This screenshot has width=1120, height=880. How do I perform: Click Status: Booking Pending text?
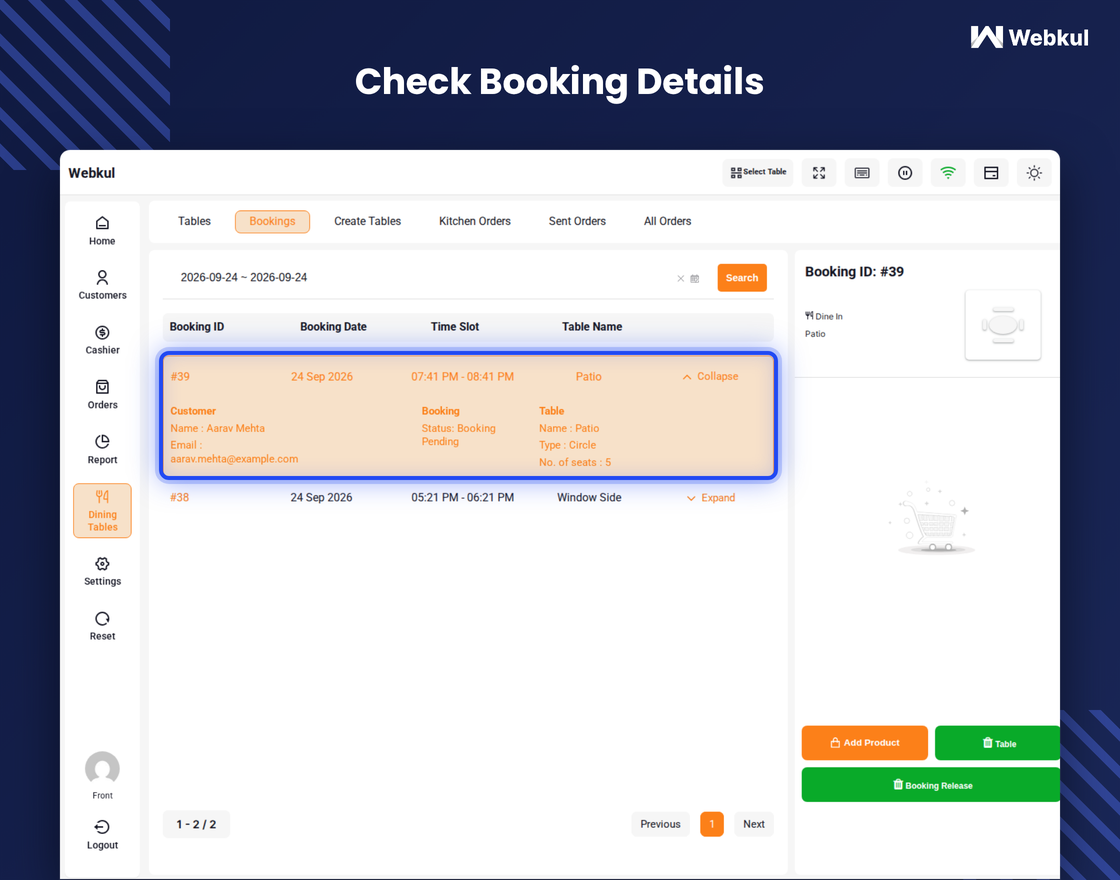pos(459,434)
